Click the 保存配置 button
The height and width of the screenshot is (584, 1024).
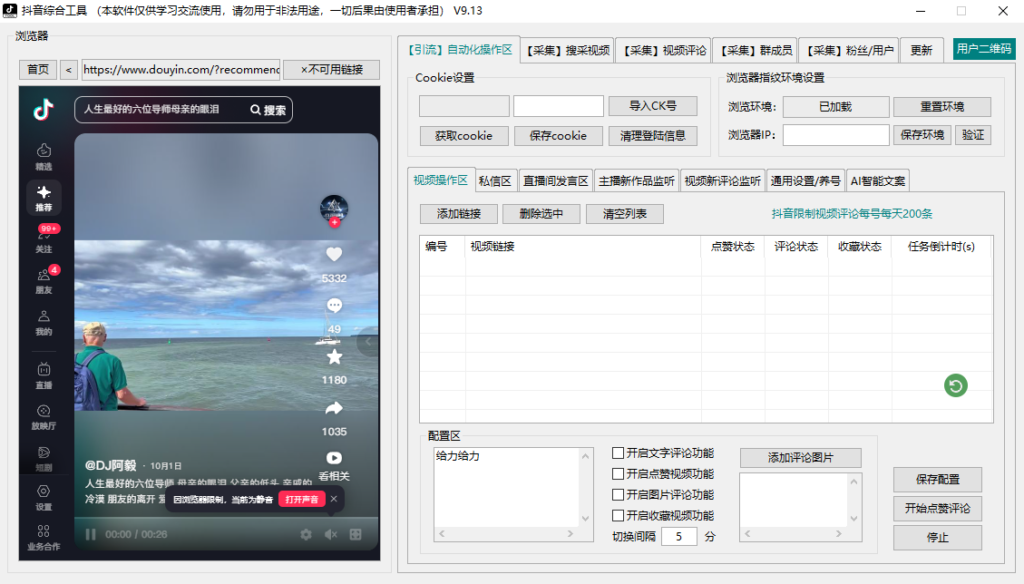pos(937,479)
